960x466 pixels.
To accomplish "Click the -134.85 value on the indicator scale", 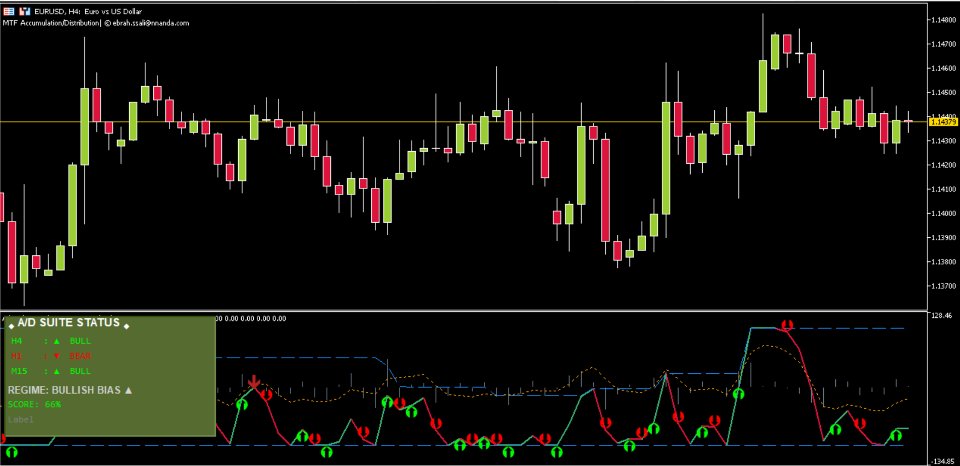I will tap(942, 461).
